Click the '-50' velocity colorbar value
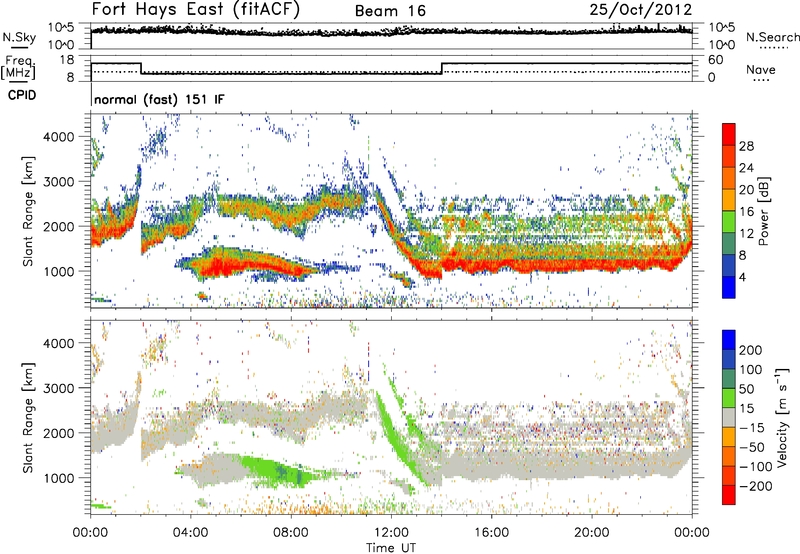Viewport: 800px width, 554px height. pos(752,447)
